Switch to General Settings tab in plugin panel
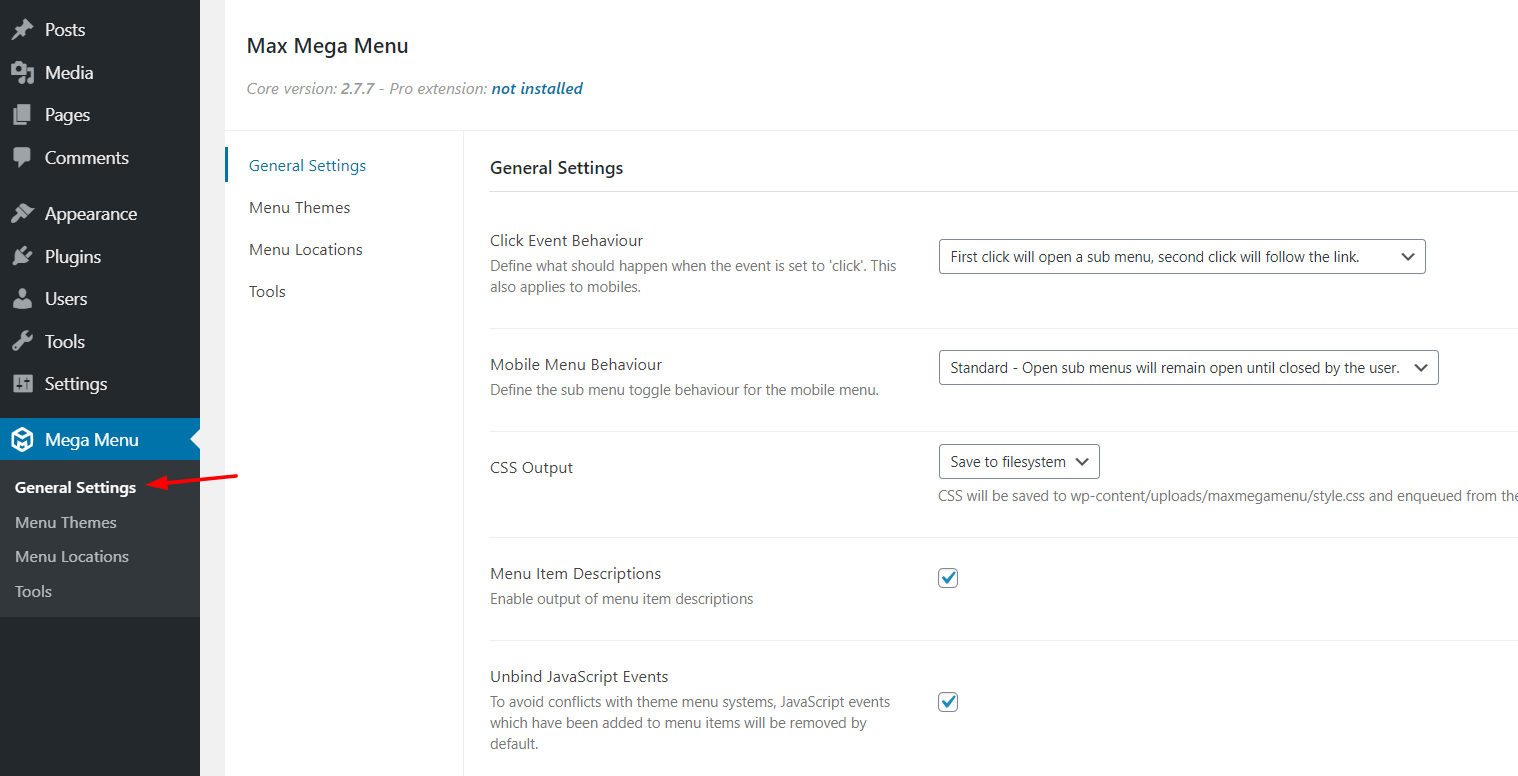This screenshot has height=776, width=1518. [x=308, y=166]
